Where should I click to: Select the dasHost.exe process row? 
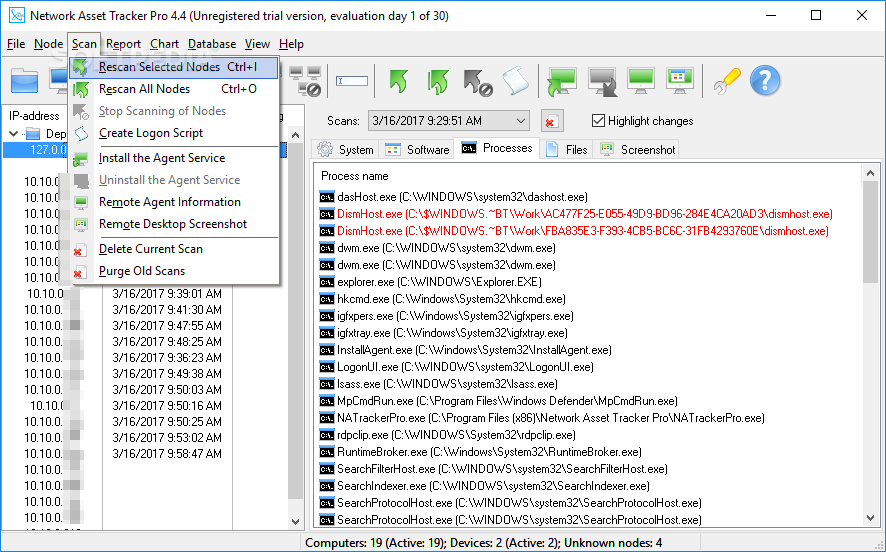pos(454,197)
